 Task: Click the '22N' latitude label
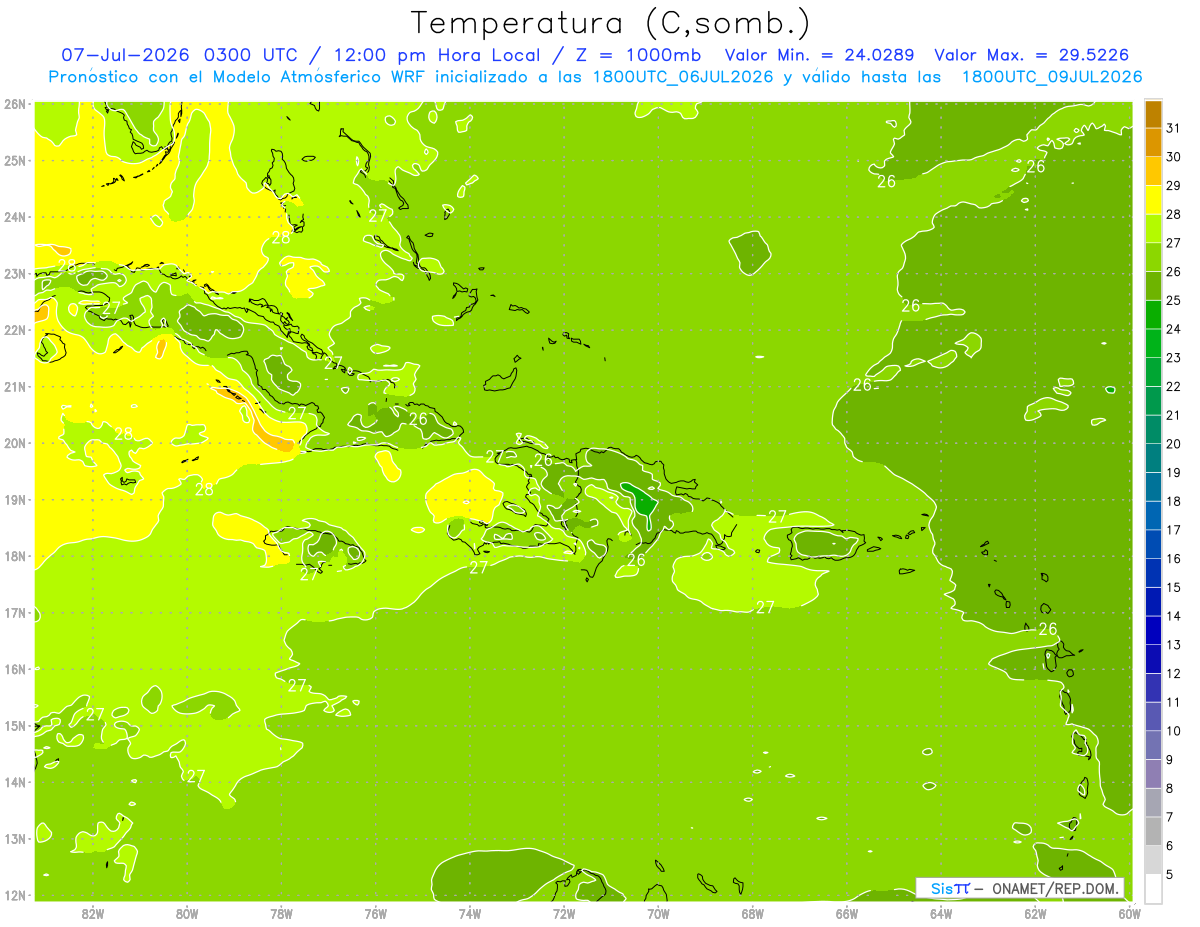(x=15, y=330)
